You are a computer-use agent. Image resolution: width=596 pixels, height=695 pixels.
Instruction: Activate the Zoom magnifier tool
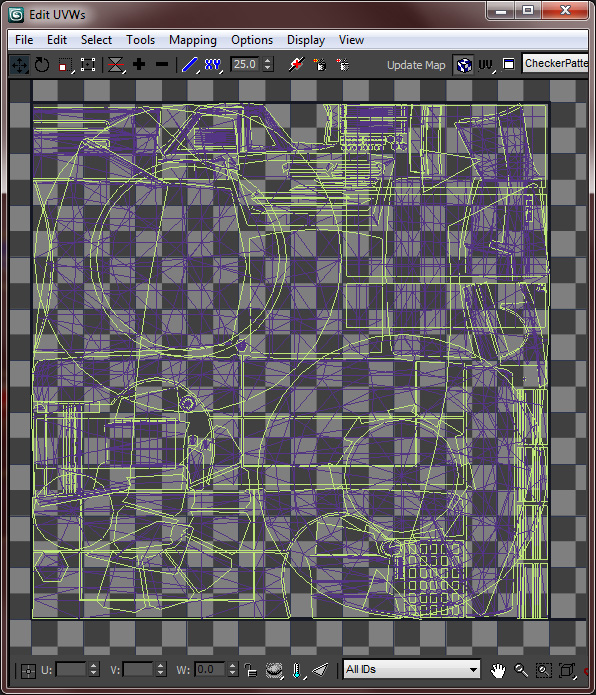tap(521, 670)
